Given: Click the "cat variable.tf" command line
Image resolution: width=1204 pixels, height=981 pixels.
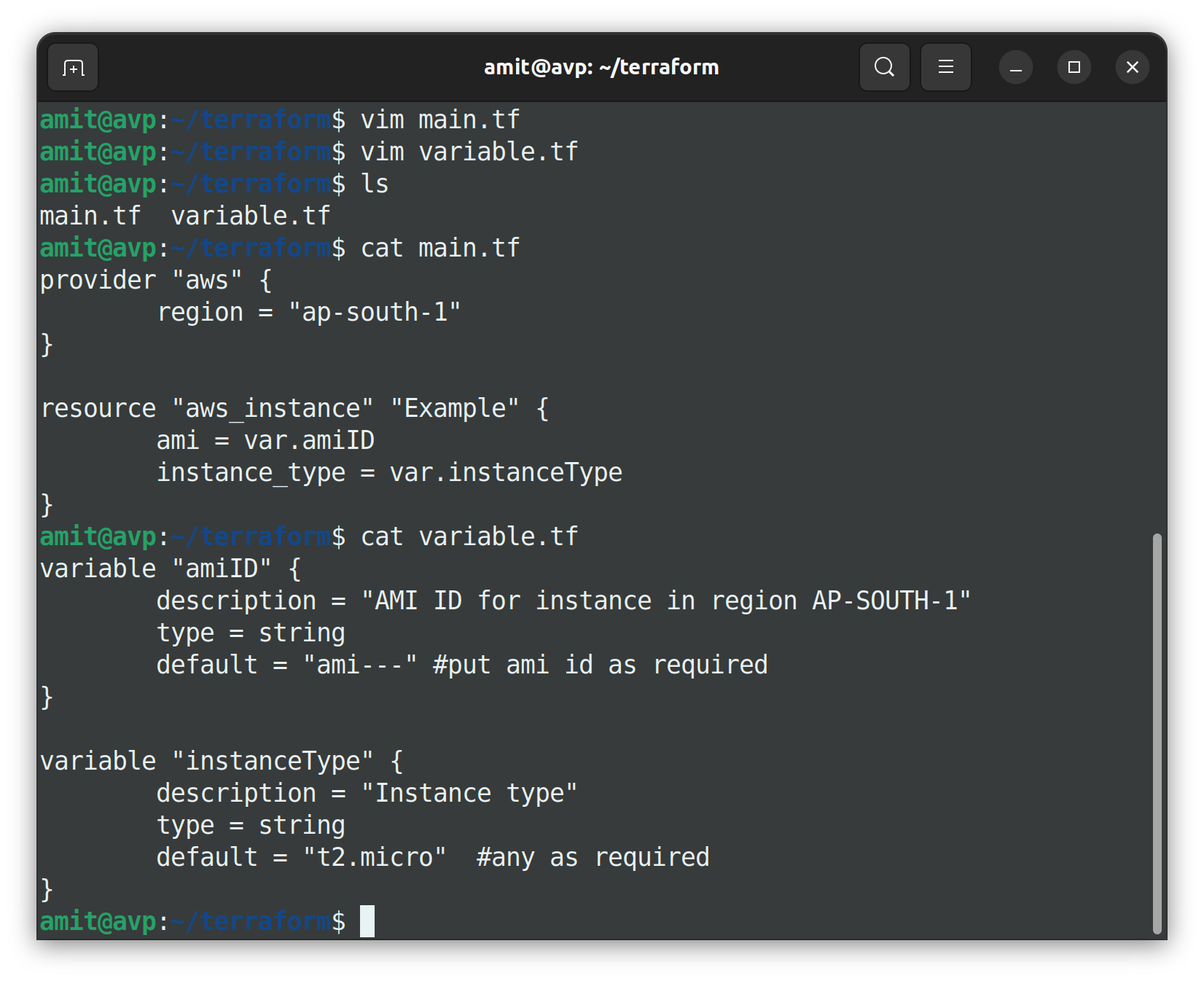Looking at the screenshot, I should [309, 536].
